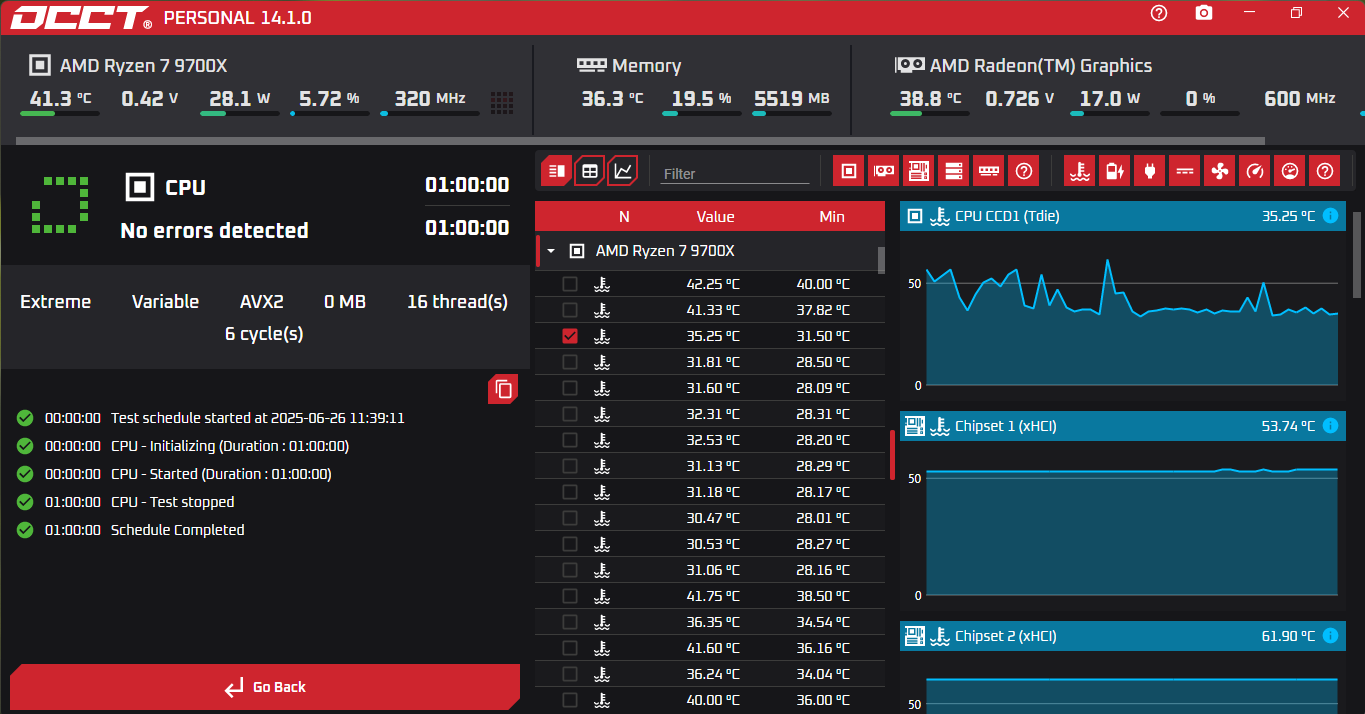Screen dimensions: 1365x714
Task: Uncheck the 35.25 °C sensor checkbox
Action: click(570, 336)
